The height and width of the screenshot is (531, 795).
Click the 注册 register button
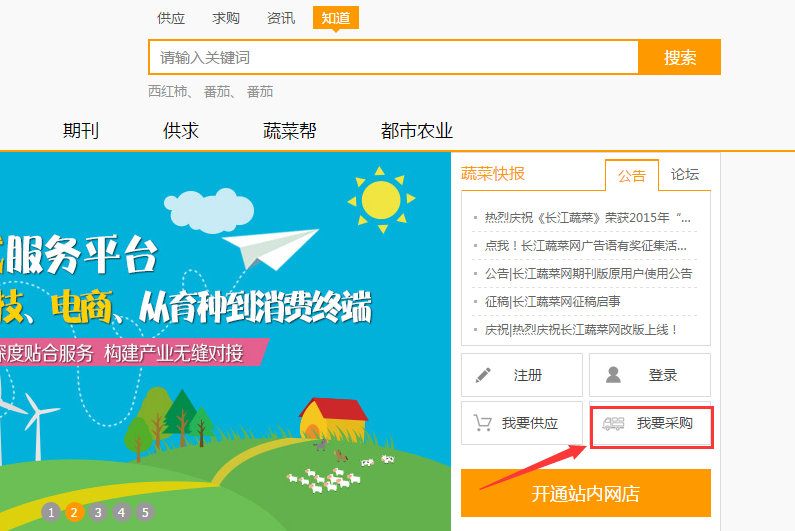coord(522,375)
